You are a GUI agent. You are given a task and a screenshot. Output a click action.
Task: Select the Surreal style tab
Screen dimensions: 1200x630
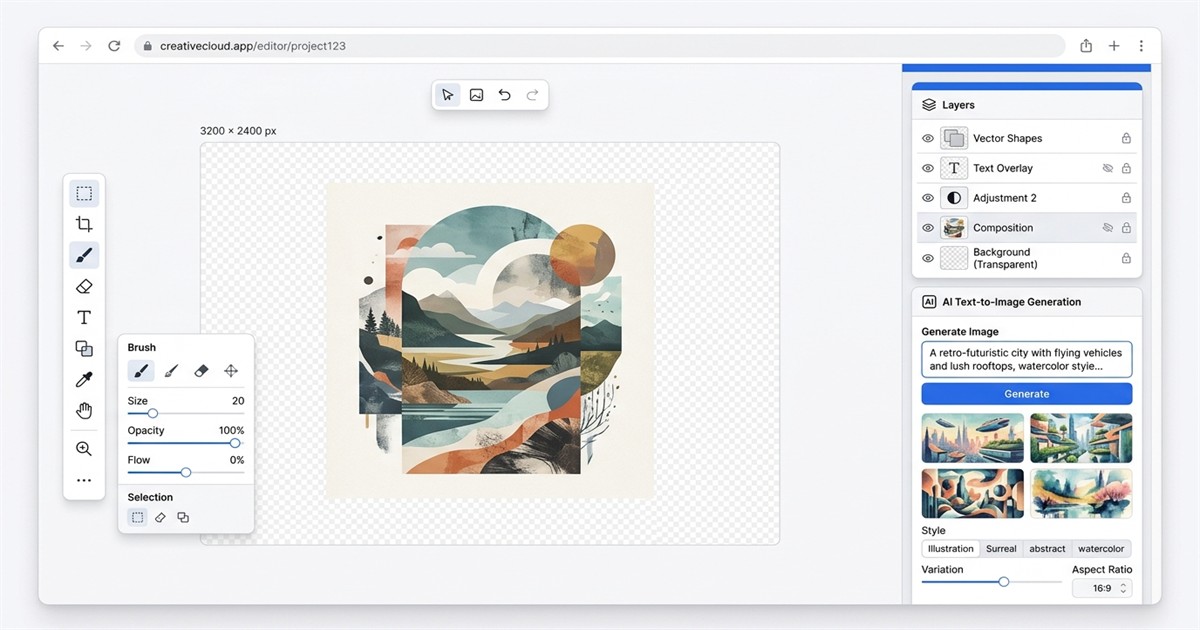1001,548
